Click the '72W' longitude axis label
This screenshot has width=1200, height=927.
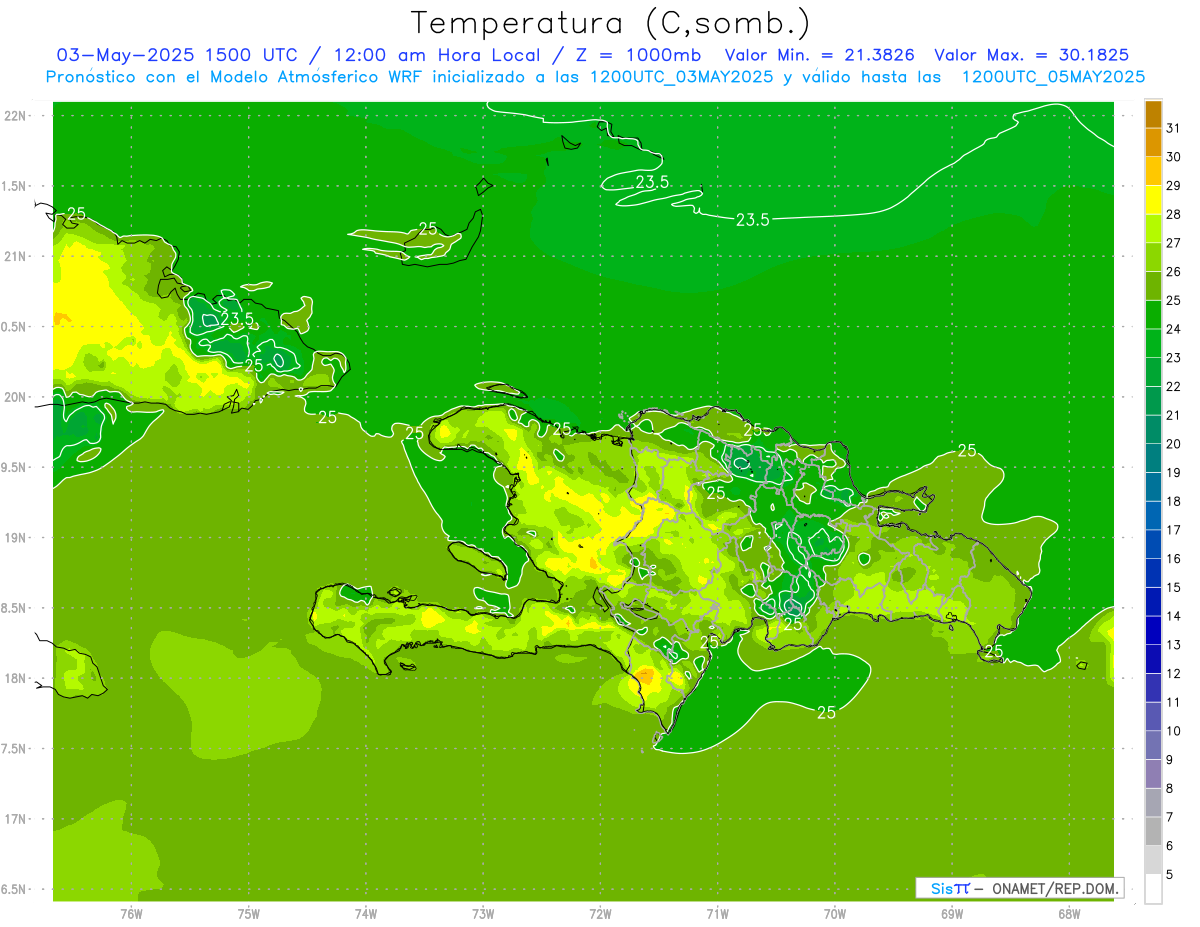click(x=600, y=914)
